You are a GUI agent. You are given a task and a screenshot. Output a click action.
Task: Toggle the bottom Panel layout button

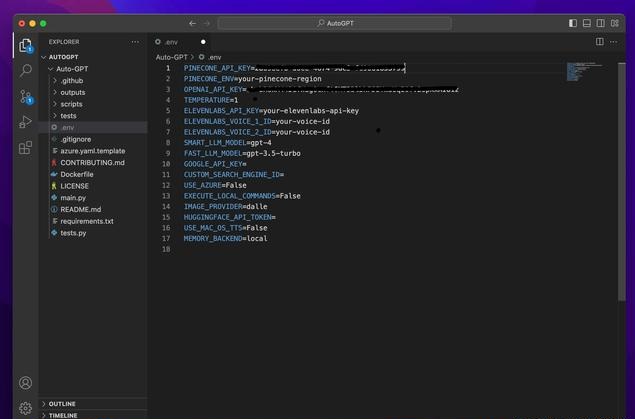(x=586, y=23)
